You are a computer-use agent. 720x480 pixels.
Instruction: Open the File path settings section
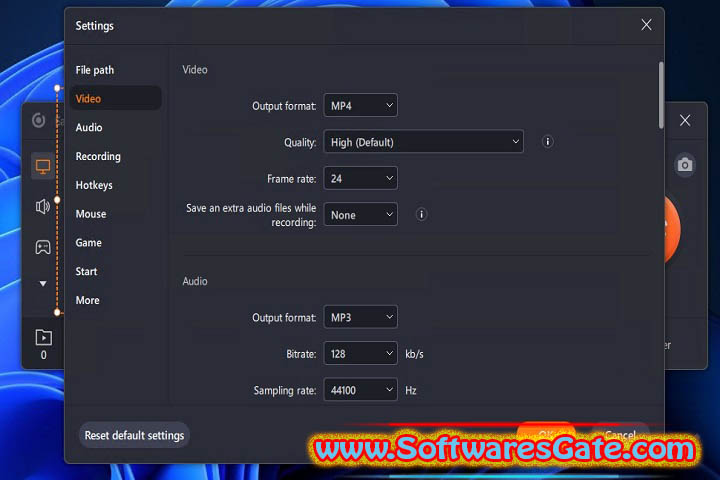95,70
